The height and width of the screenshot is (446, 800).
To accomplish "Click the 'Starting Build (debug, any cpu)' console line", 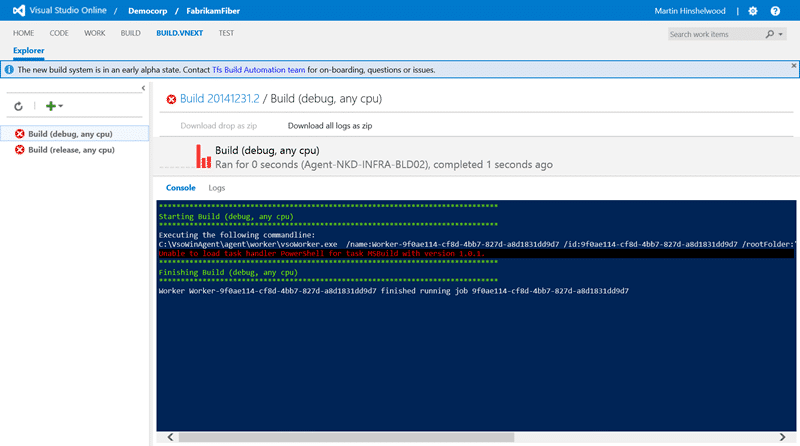I will (x=226, y=216).
